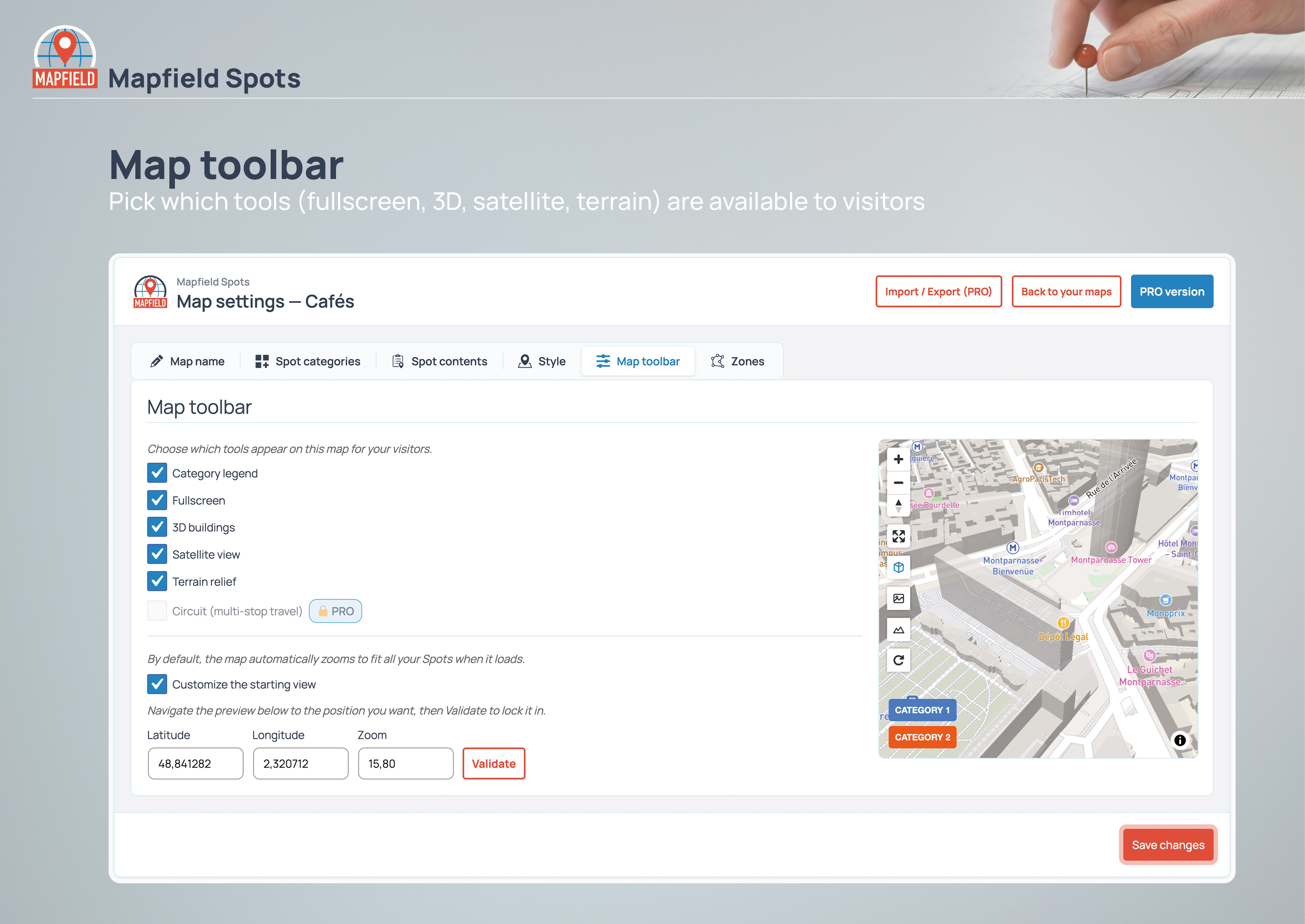Activate the terrain relief mountain icon
The height and width of the screenshot is (924, 1305).
(x=898, y=629)
